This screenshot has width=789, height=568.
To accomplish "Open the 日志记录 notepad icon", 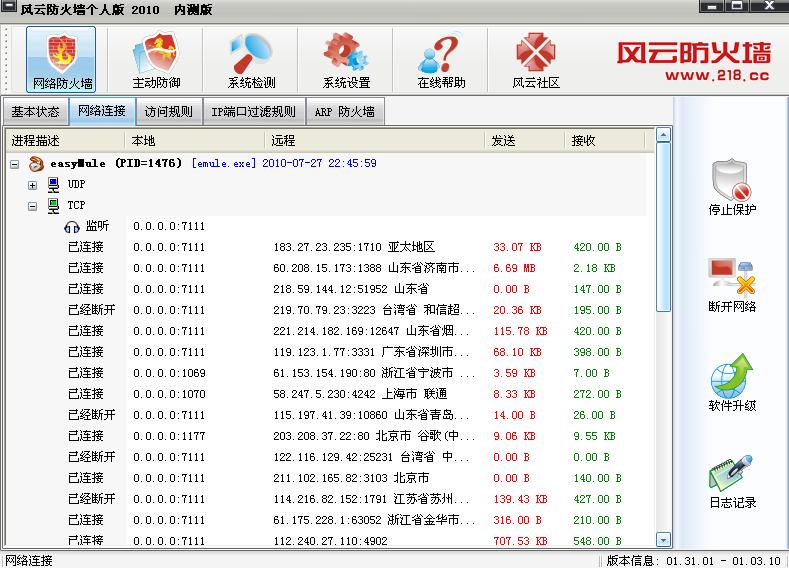I will tap(732, 473).
